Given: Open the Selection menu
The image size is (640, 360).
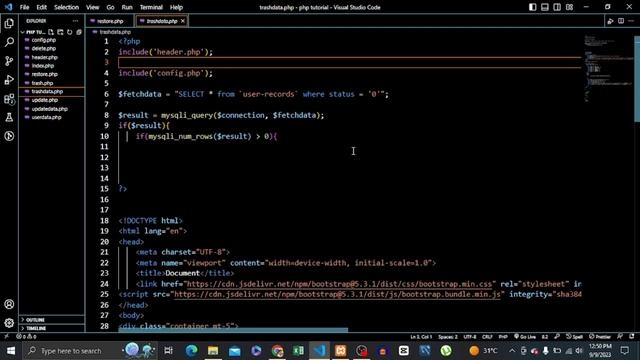Looking at the screenshot, I should coord(67,7).
